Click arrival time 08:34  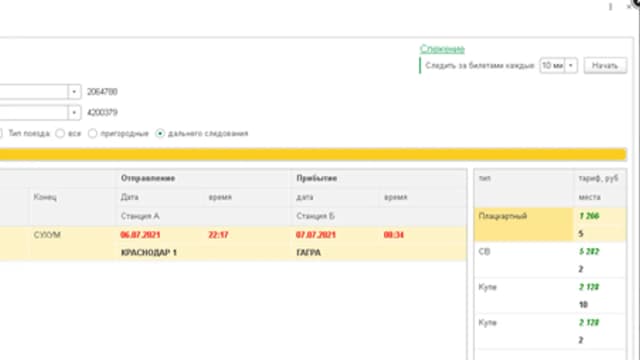click(394, 235)
